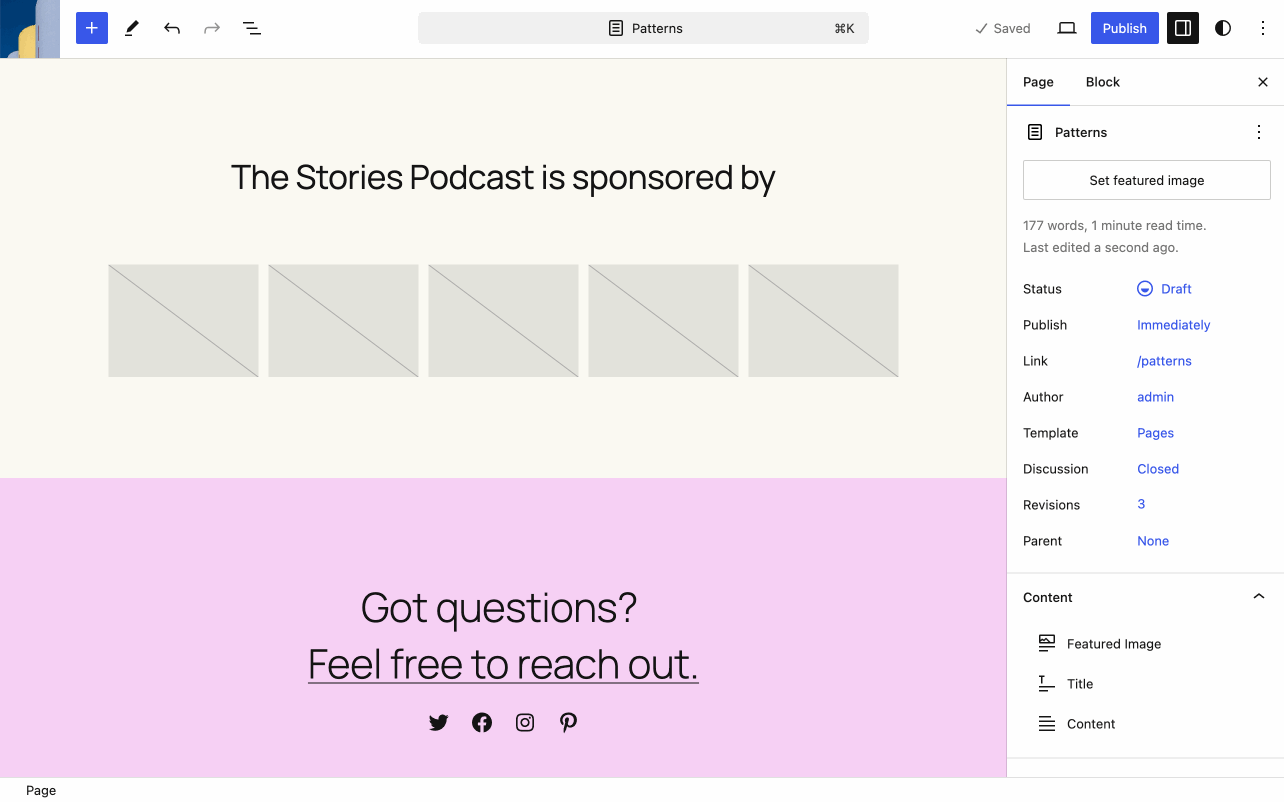Click the Undo arrow
This screenshot has width=1284, height=802.
point(172,28)
